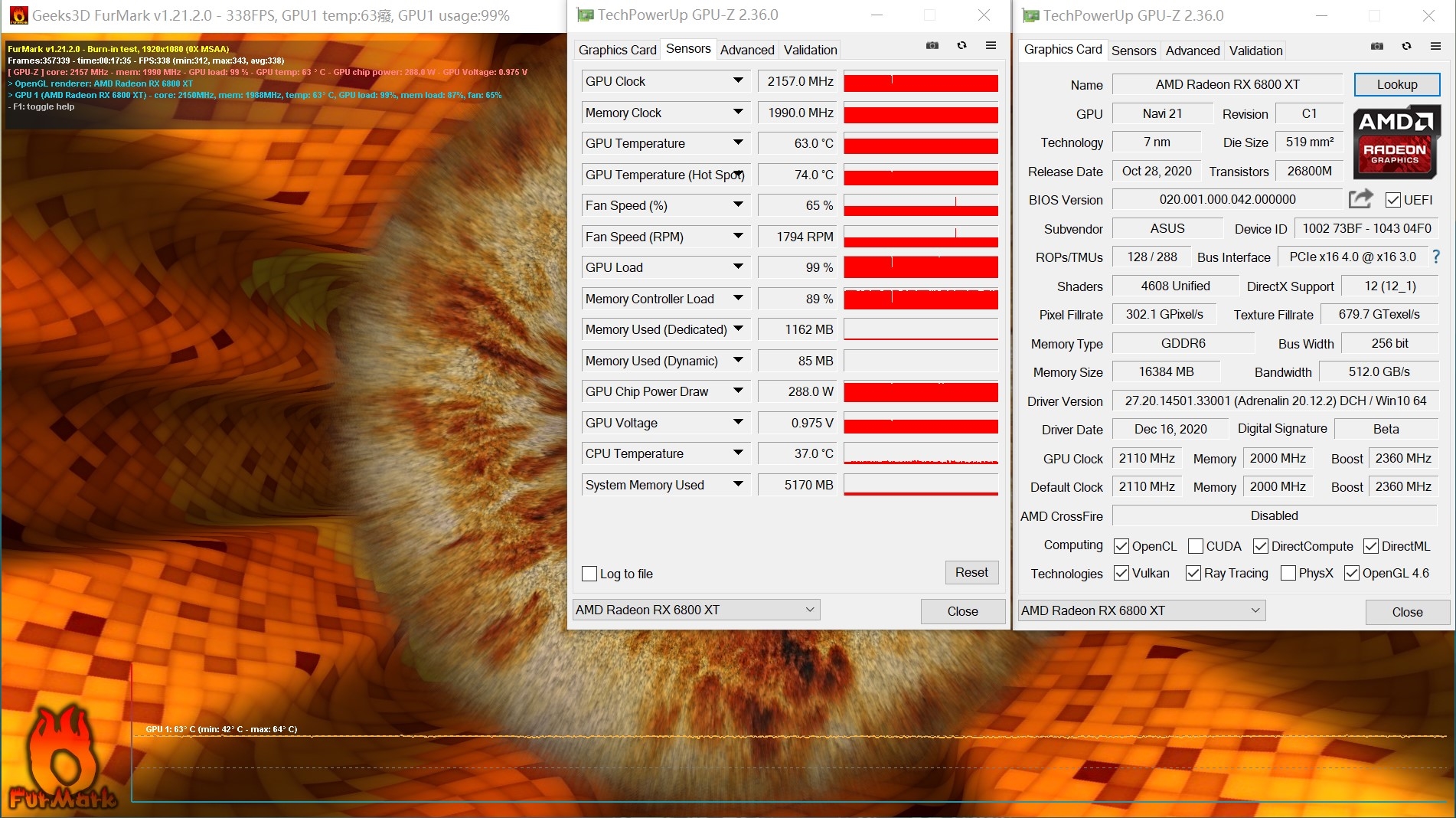1456x818 pixels.
Task: Open the GPU selector combo box in the Graphics Card window
Action: (1141, 610)
